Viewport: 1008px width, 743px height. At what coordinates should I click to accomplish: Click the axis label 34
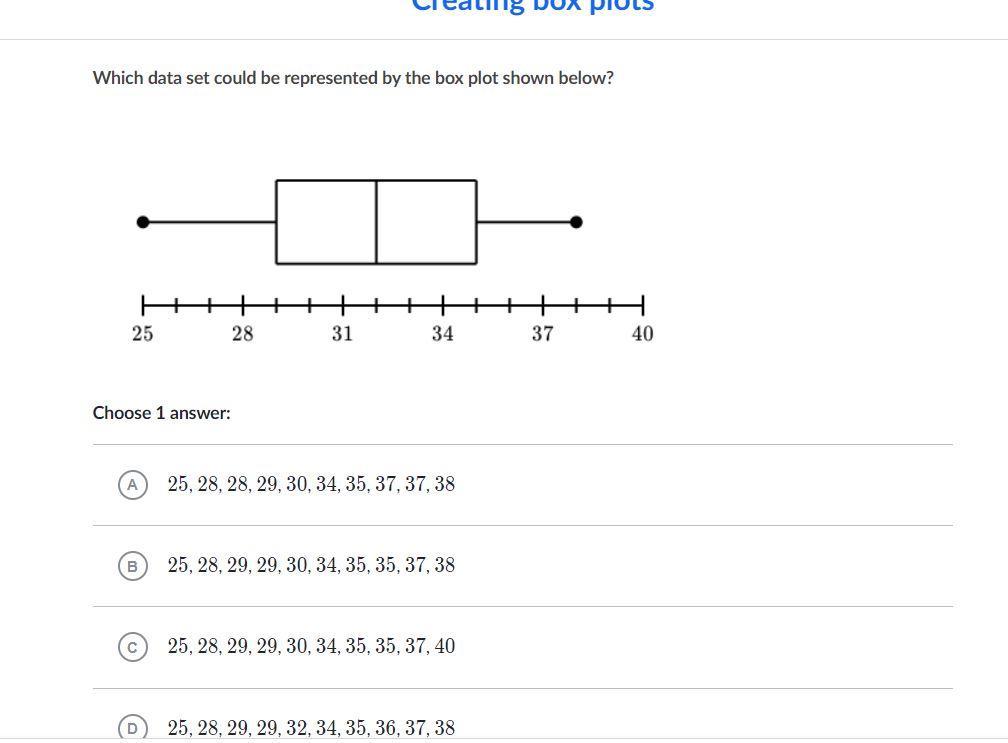coord(443,334)
